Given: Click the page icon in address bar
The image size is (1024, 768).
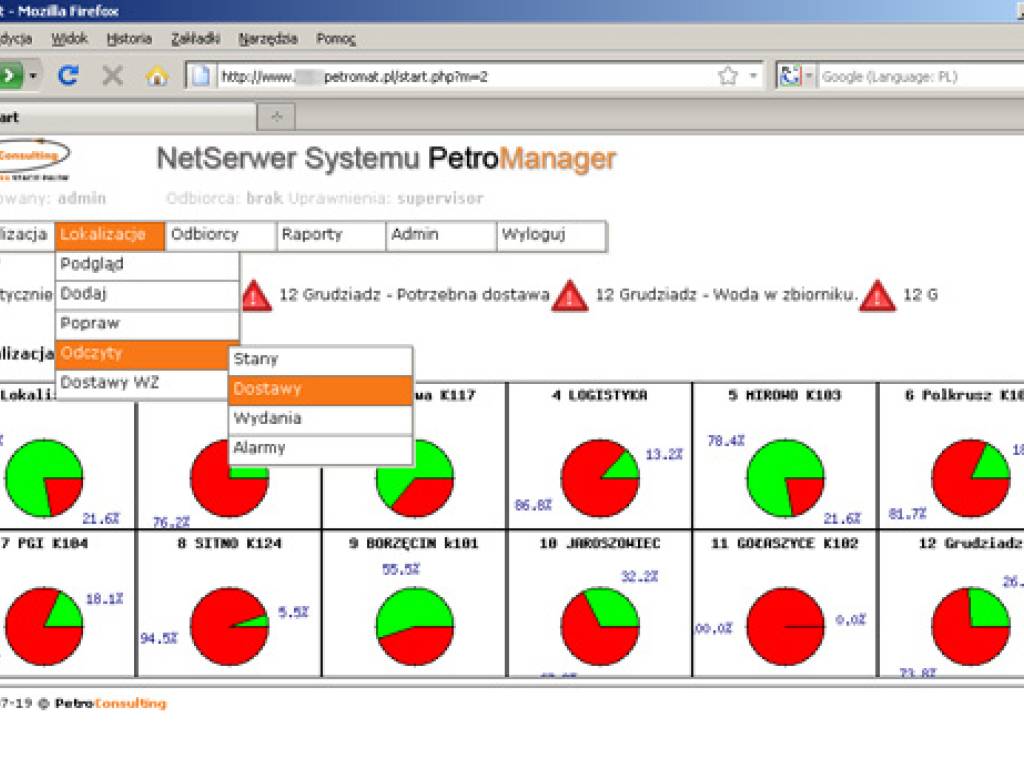Looking at the screenshot, I should coord(200,76).
